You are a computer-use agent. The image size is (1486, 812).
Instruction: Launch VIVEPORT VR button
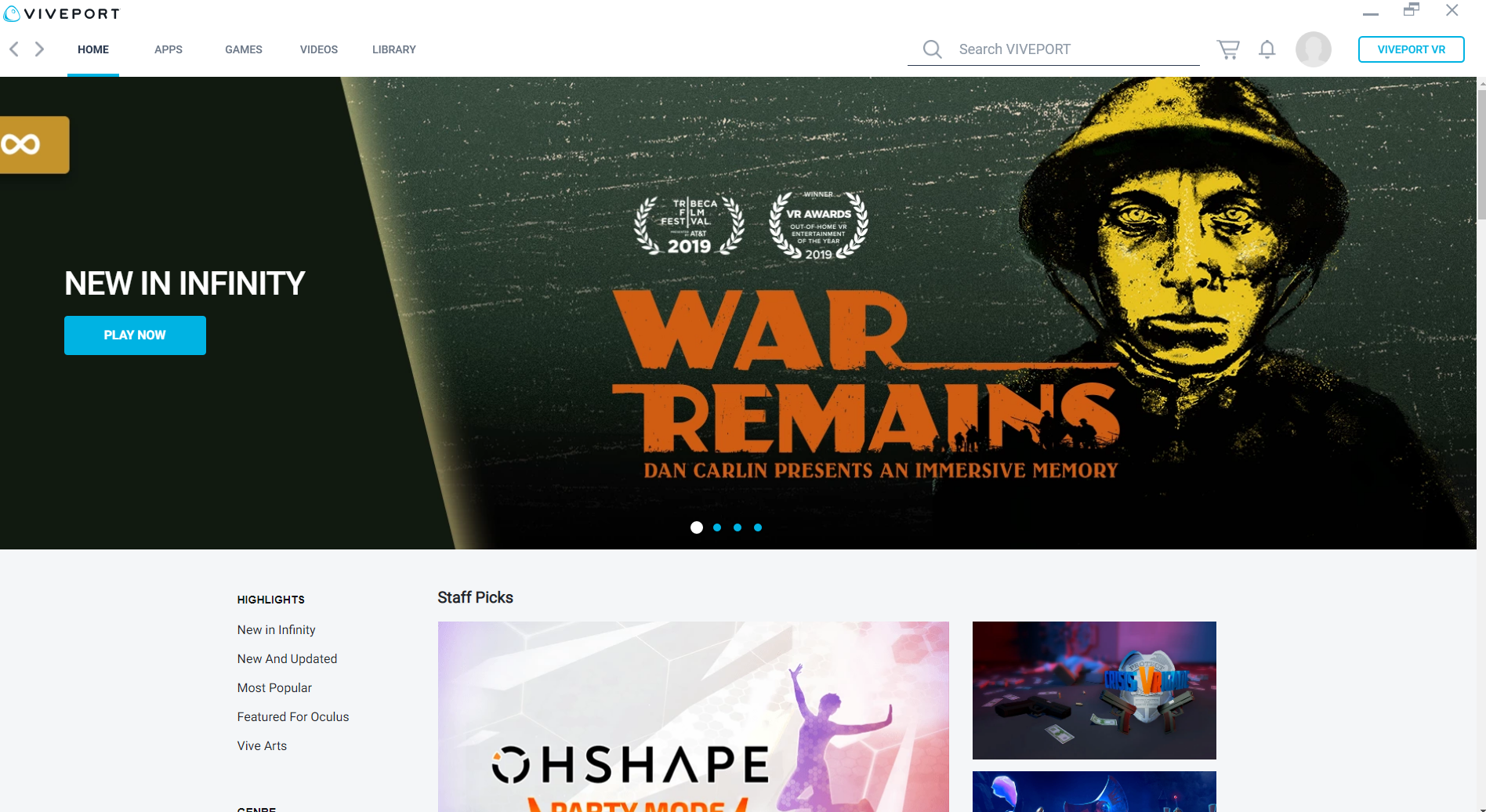coord(1411,49)
